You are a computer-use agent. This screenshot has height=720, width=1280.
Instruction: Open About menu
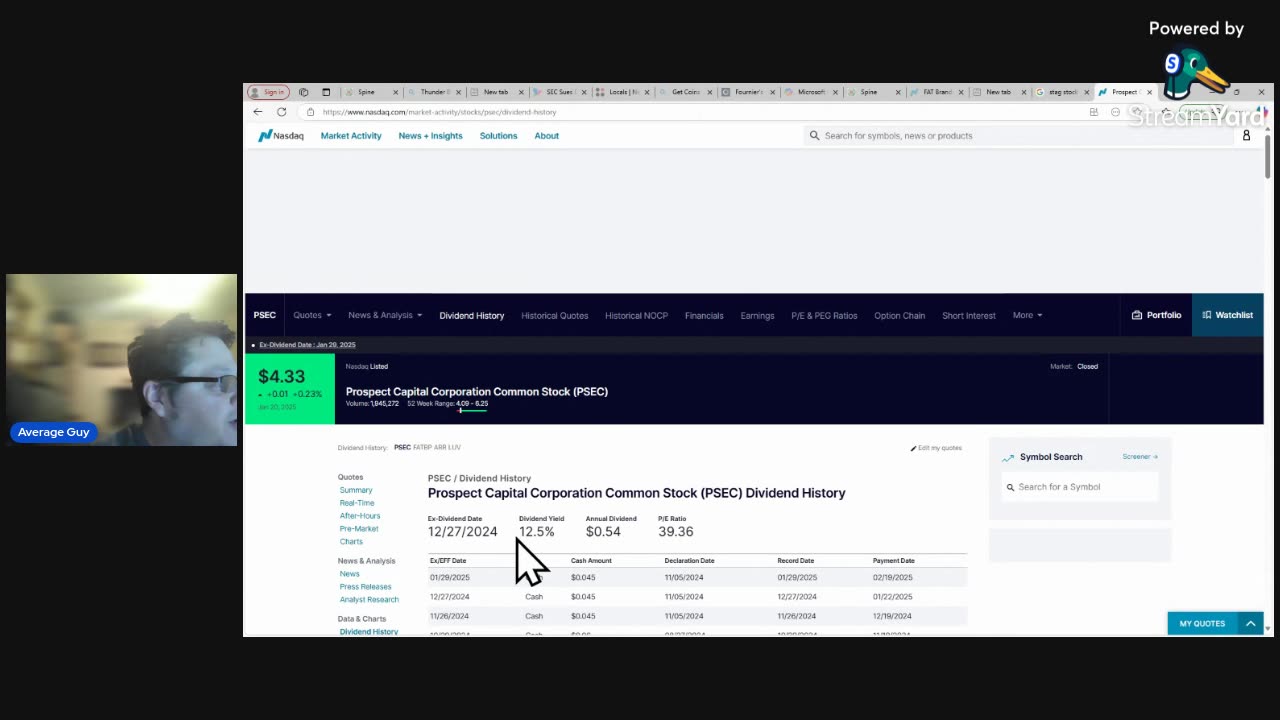546,136
